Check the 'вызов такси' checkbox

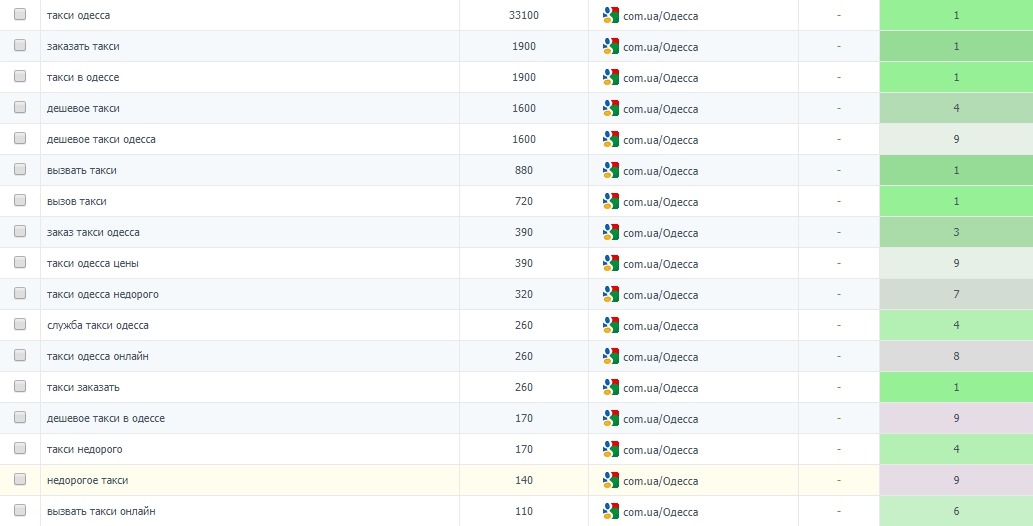(20, 200)
